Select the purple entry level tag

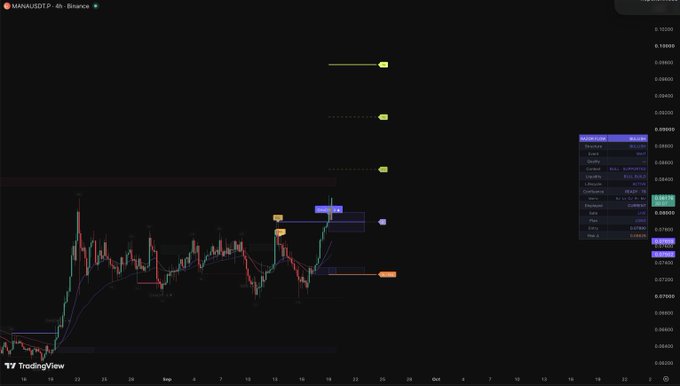point(382,222)
